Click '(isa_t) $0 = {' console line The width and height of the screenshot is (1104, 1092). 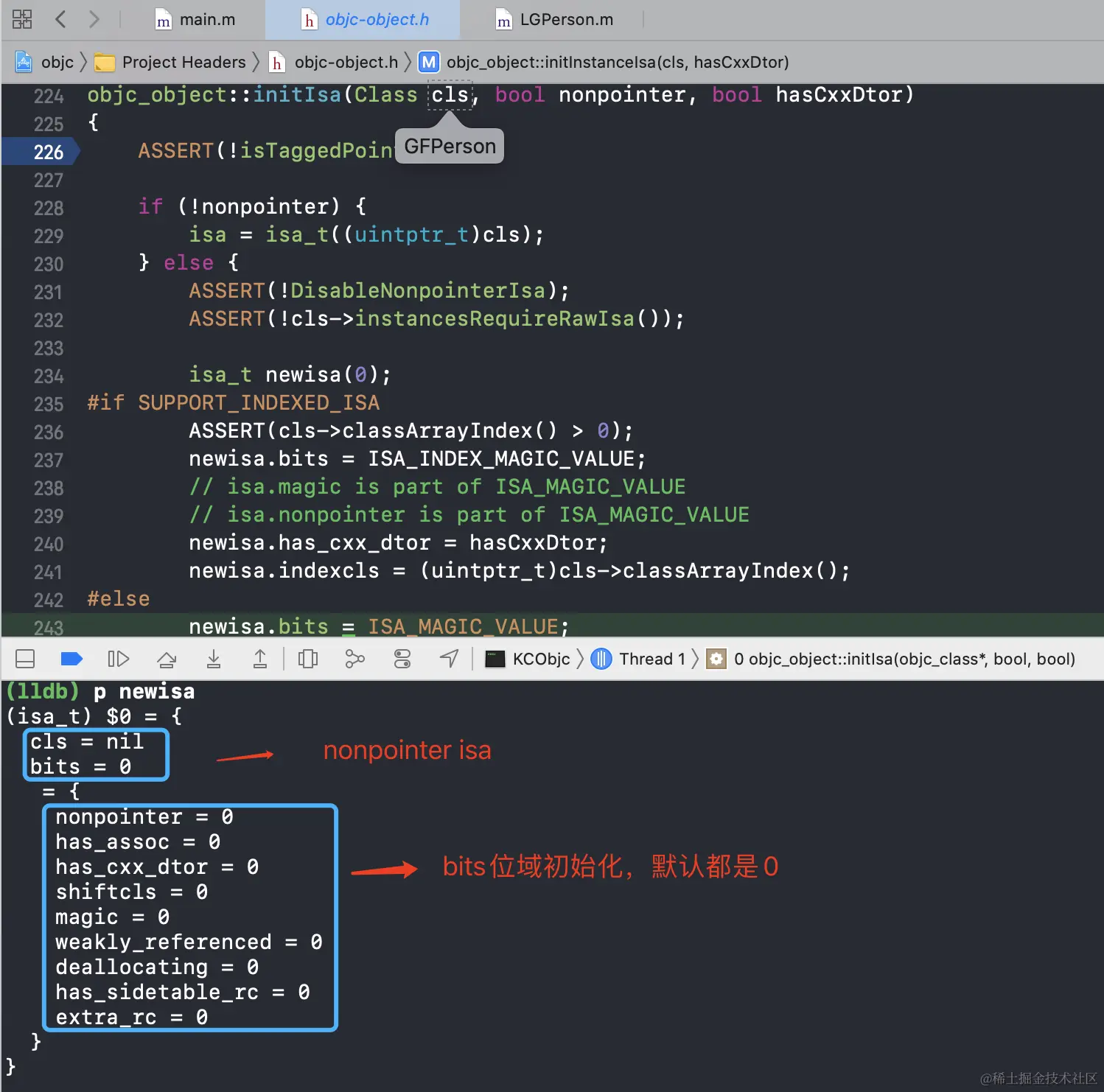94,716
